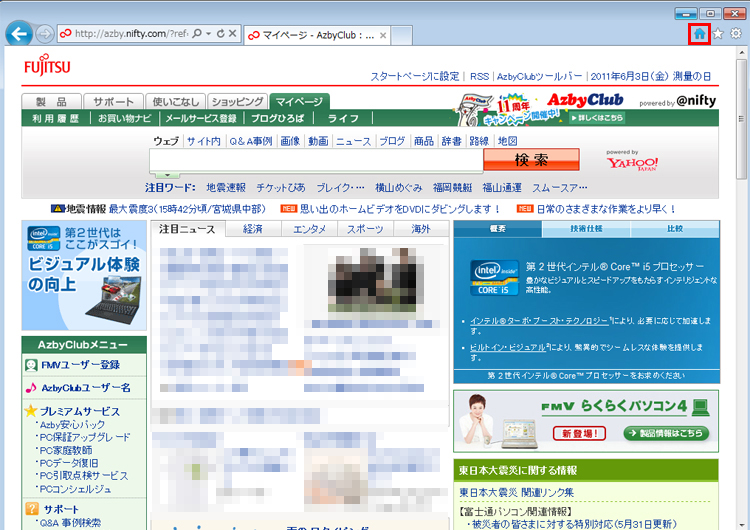Image resolution: width=750 pixels, height=530 pixels.
Task: Open 利用履歴 in the green menu
Action: click(55, 118)
